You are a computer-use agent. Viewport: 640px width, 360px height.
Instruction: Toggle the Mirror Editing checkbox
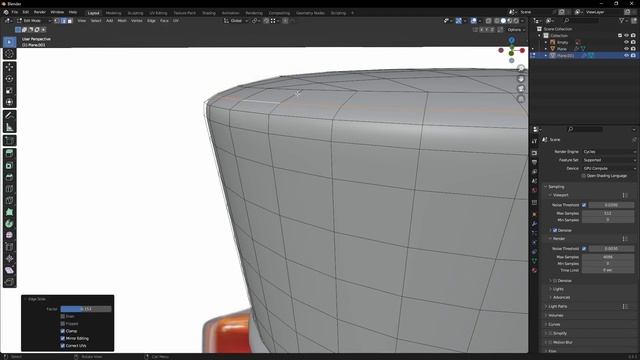62,338
